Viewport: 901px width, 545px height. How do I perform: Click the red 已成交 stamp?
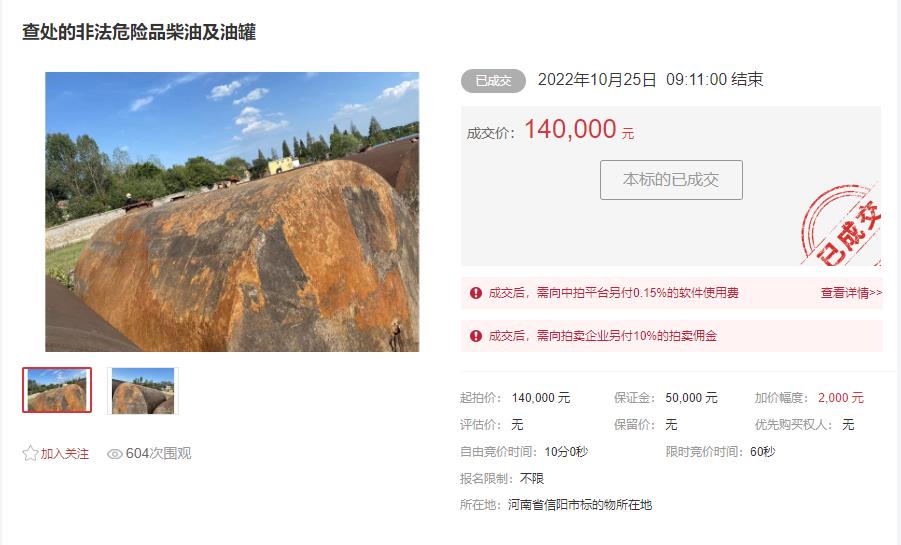(x=841, y=225)
